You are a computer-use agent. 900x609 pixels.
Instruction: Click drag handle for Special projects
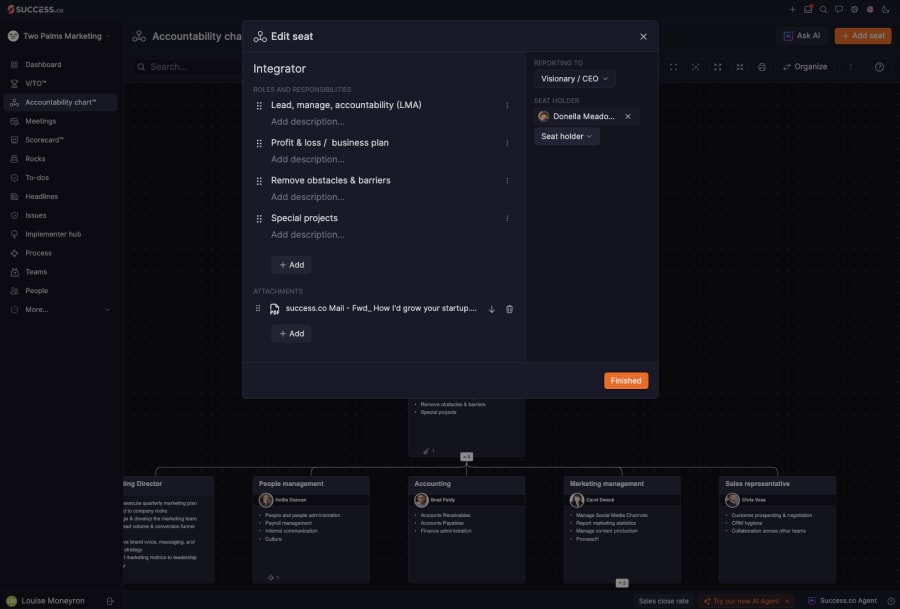[259, 219]
